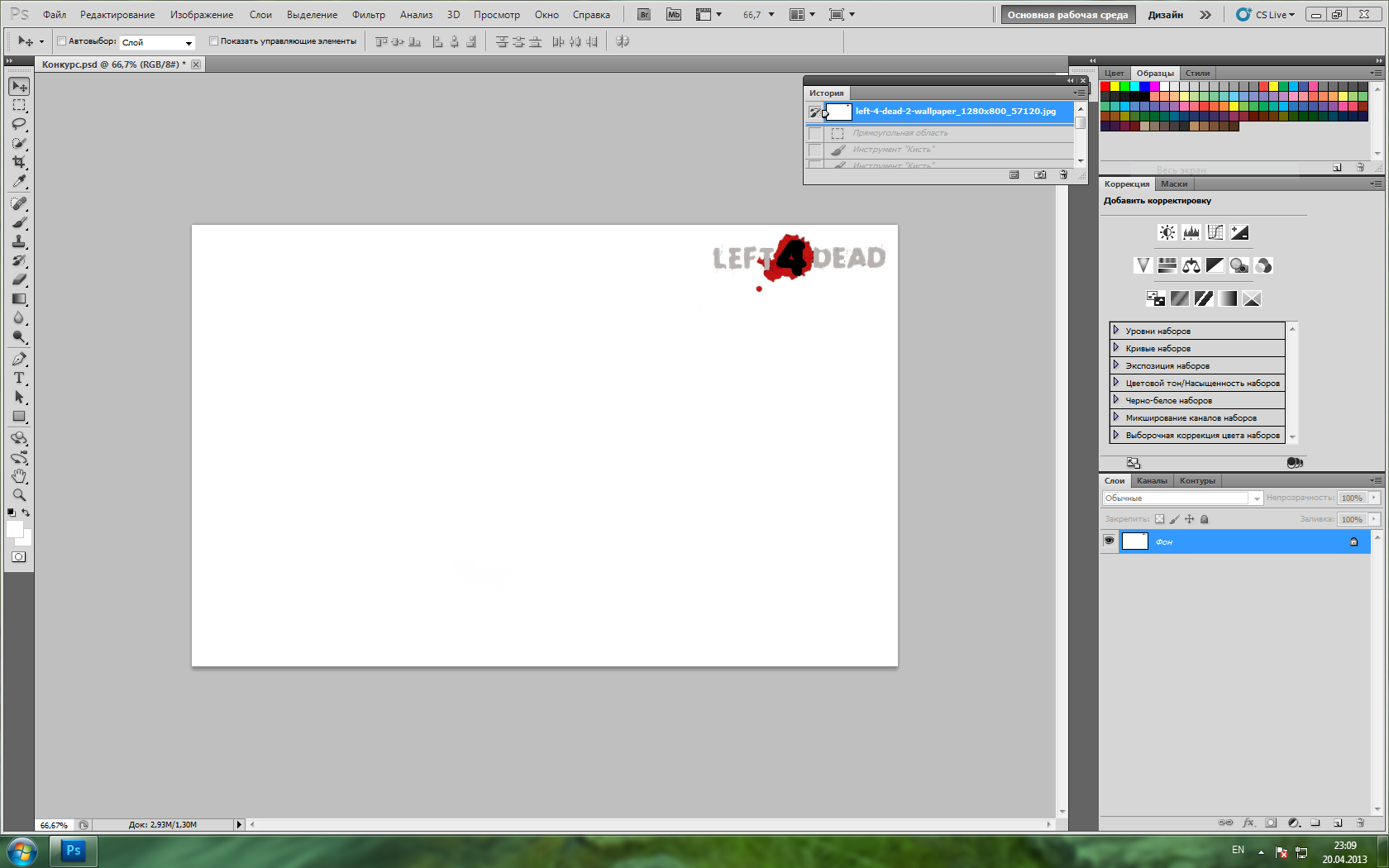Expand Кривые наборов preset list
This screenshot has width=1389, height=868.
tap(1115, 348)
